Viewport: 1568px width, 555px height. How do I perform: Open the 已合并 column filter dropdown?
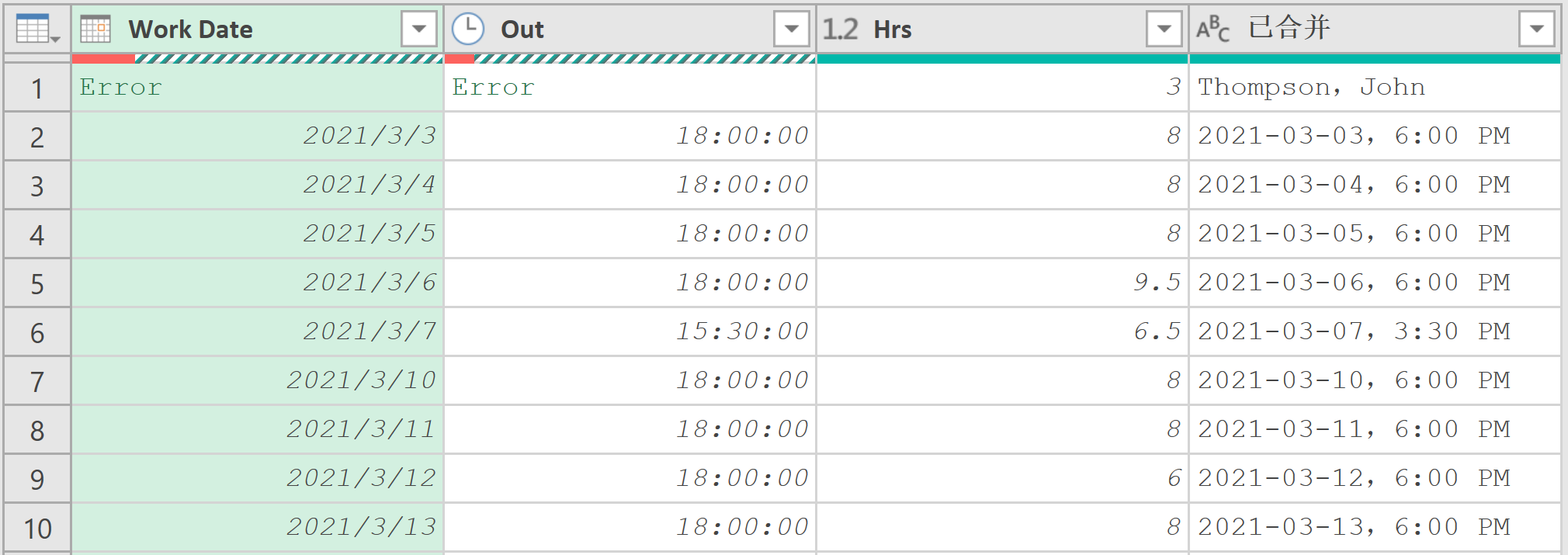pyautogui.click(x=1537, y=29)
